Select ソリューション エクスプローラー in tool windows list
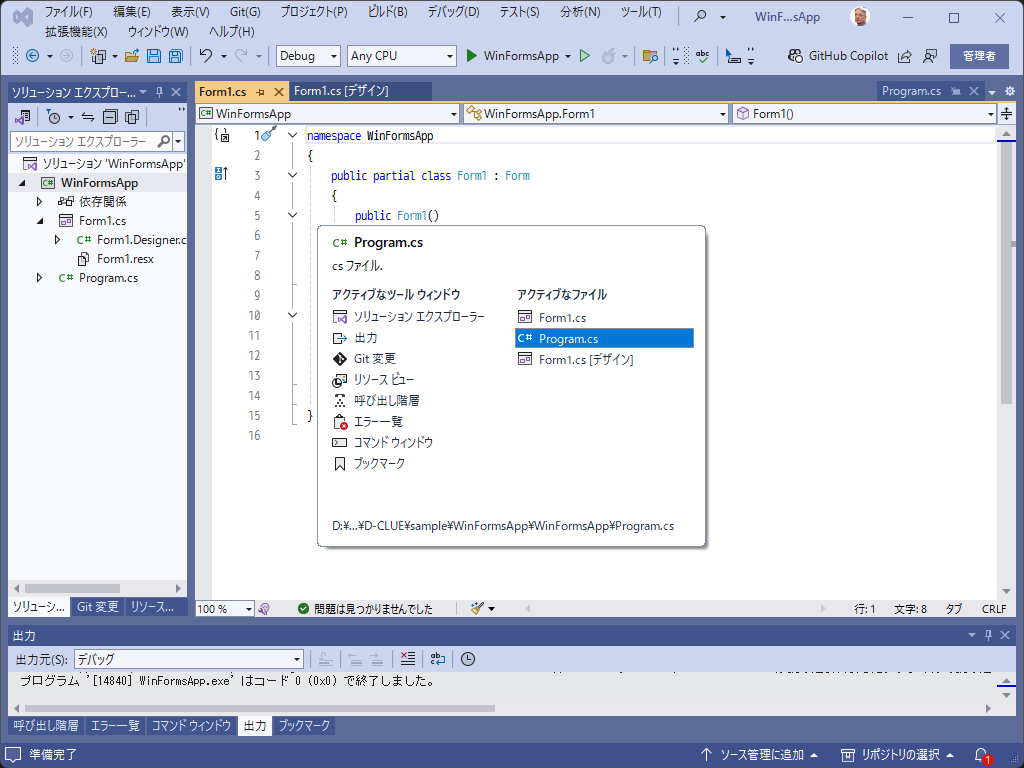Screen dimensions: 1024x768 pos(408,317)
